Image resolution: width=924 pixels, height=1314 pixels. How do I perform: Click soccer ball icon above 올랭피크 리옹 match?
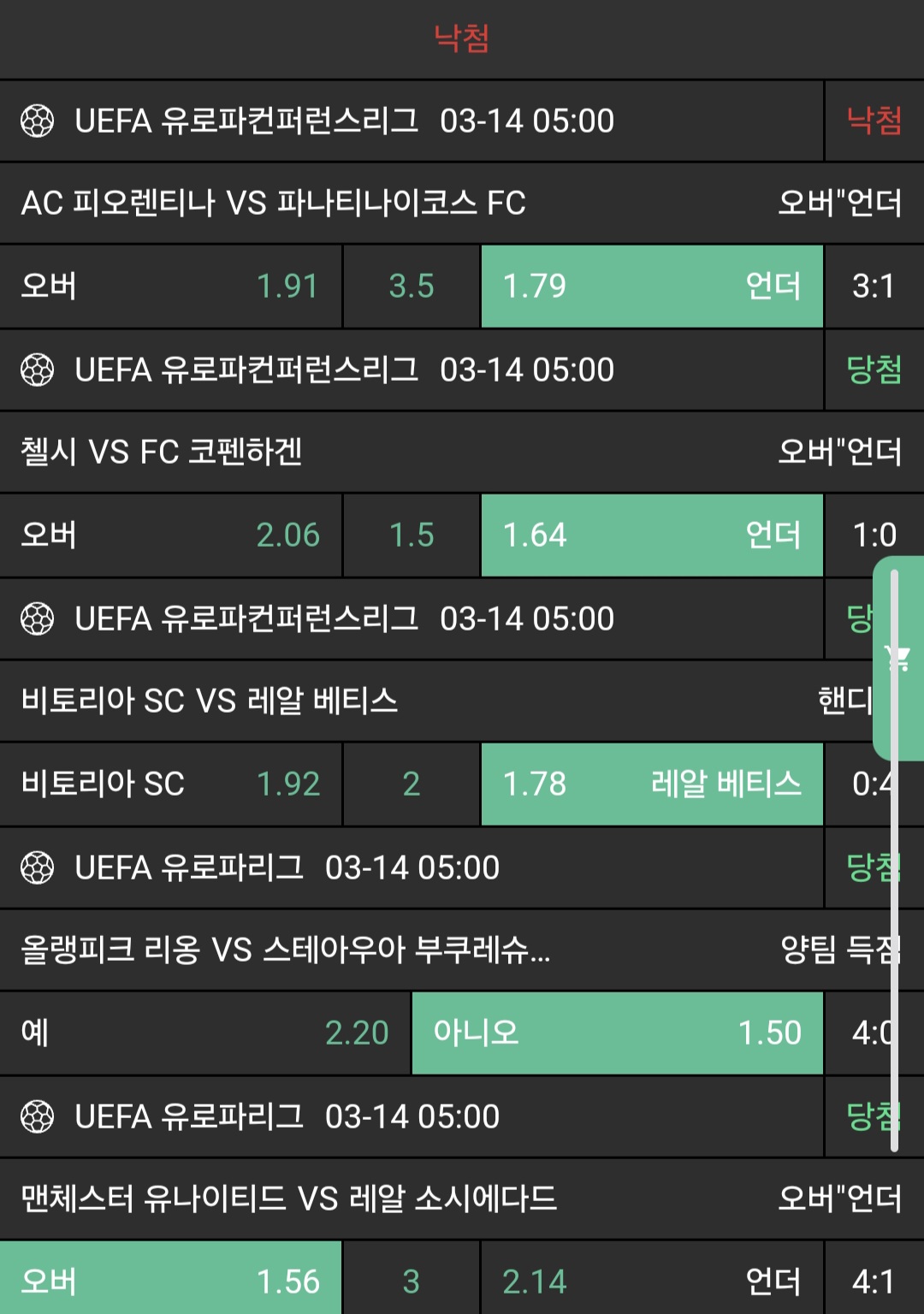click(37, 868)
